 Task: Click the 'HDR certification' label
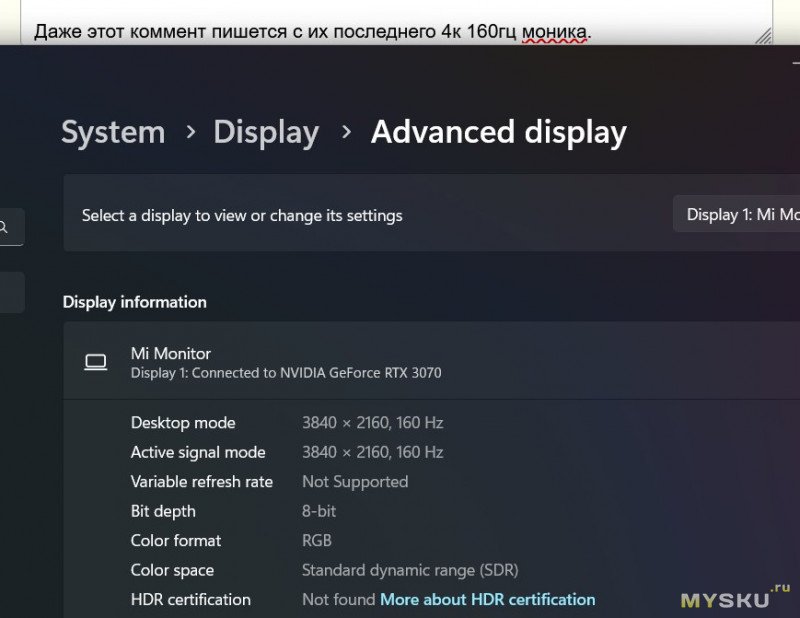coord(190,599)
